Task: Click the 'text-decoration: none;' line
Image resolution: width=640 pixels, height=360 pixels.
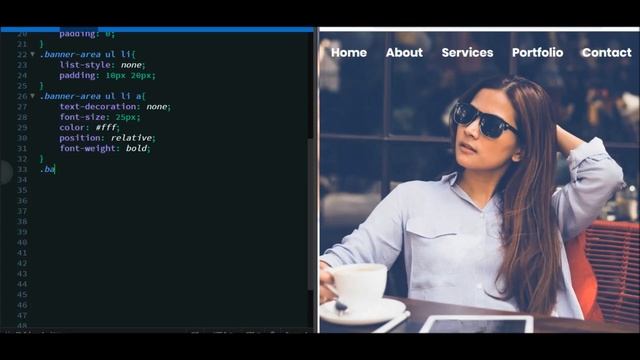Action: pos(115,107)
